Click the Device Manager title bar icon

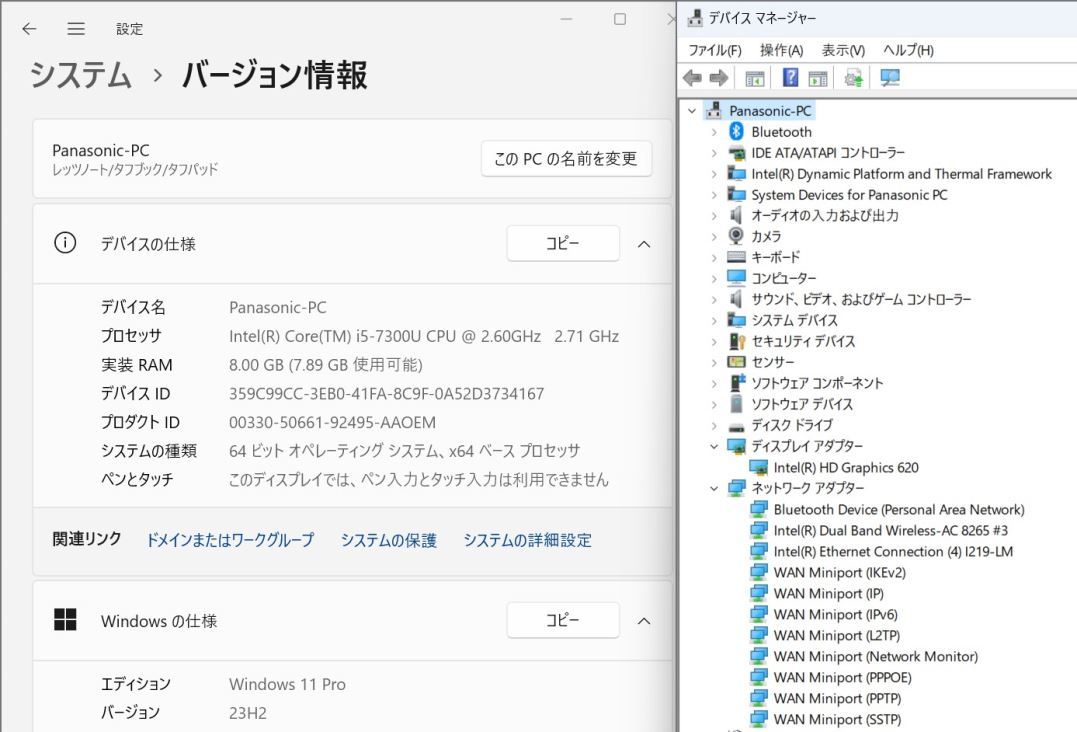click(x=694, y=18)
